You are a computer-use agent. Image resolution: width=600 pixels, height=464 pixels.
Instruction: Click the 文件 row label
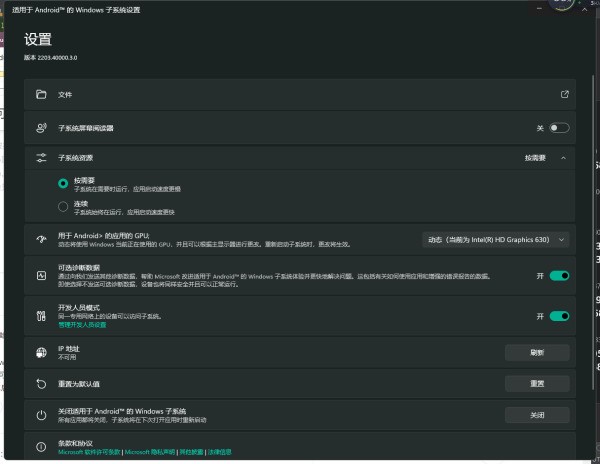[x=65, y=94]
